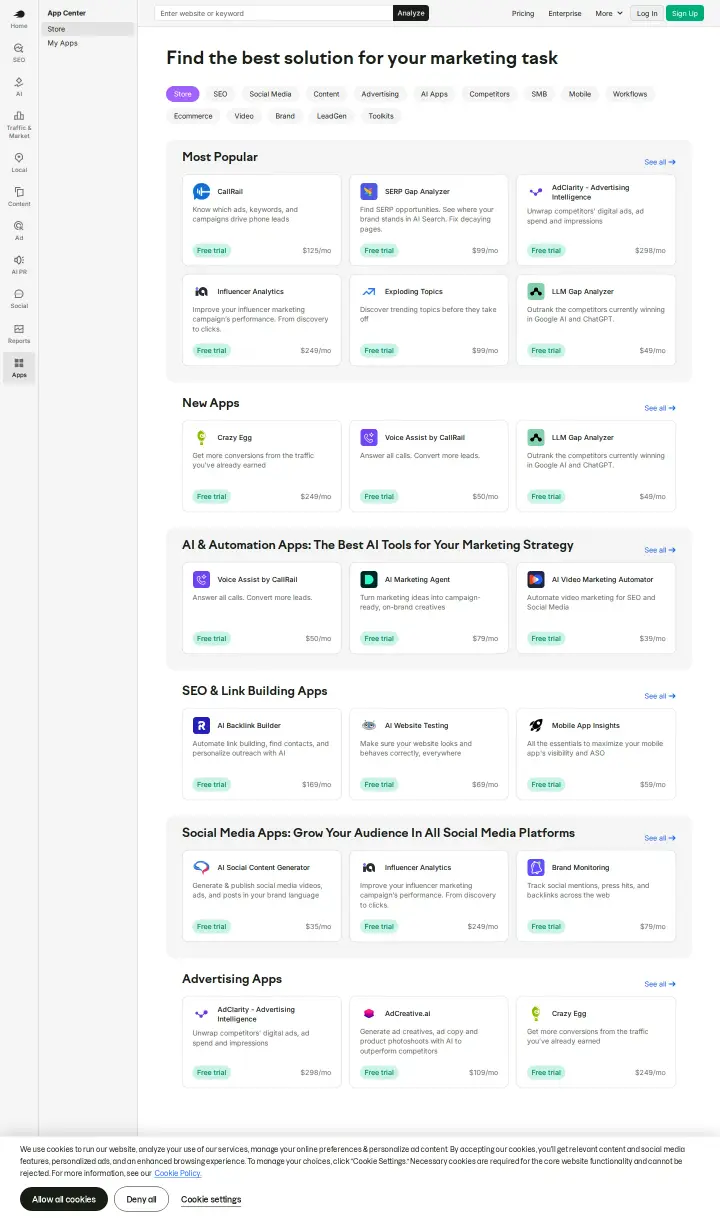Select the Social Media category pill
720x1218 pixels.
[x=270, y=94]
